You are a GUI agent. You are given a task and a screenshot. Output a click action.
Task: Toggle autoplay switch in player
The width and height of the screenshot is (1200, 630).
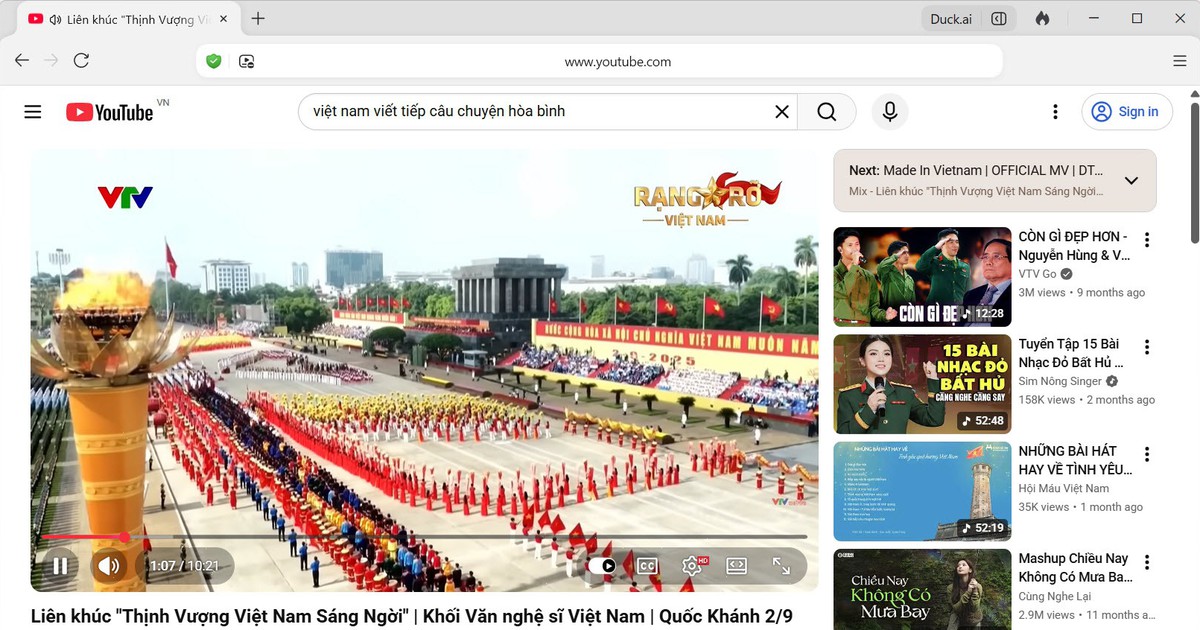pos(603,566)
